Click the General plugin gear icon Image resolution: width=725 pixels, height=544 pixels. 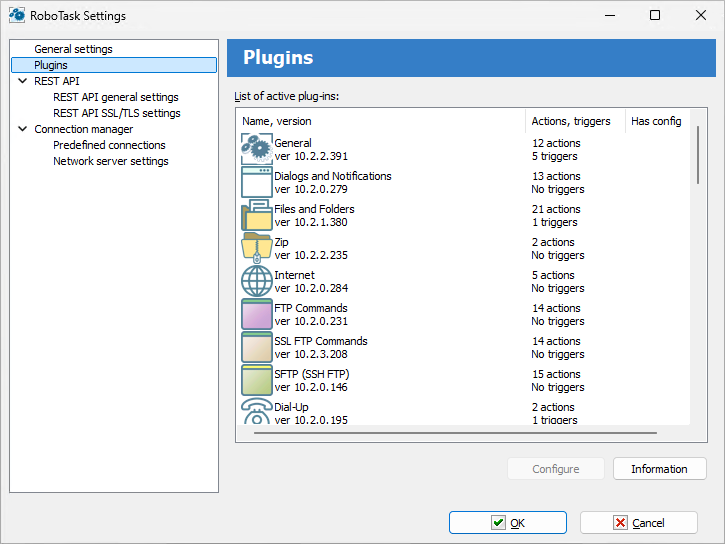[x=257, y=149]
